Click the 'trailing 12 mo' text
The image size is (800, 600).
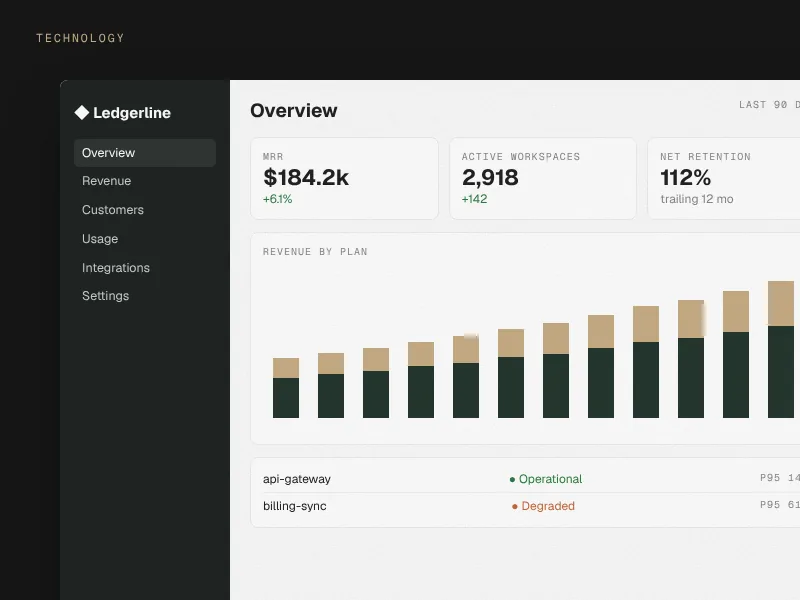[697, 199]
